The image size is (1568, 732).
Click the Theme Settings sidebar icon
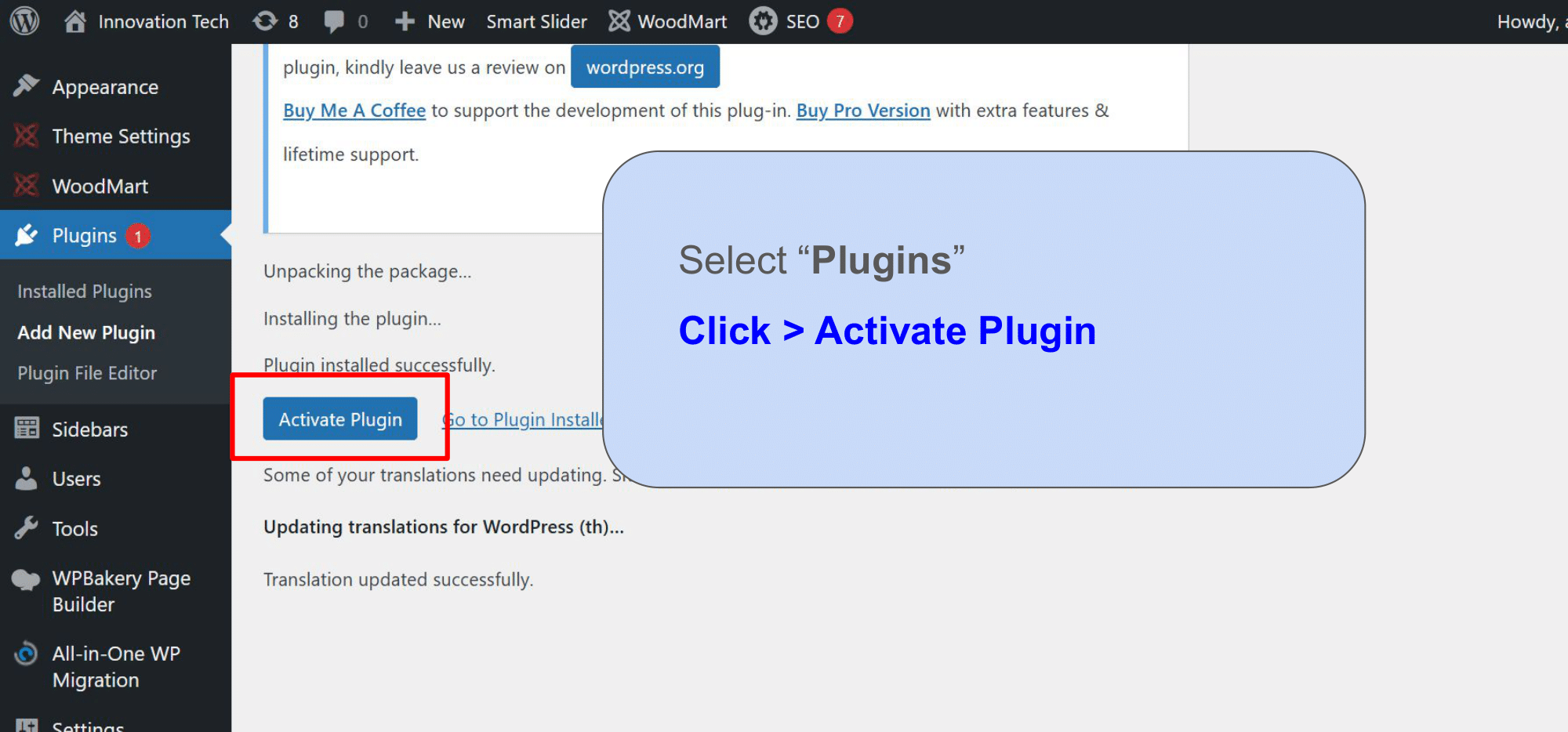[26, 136]
